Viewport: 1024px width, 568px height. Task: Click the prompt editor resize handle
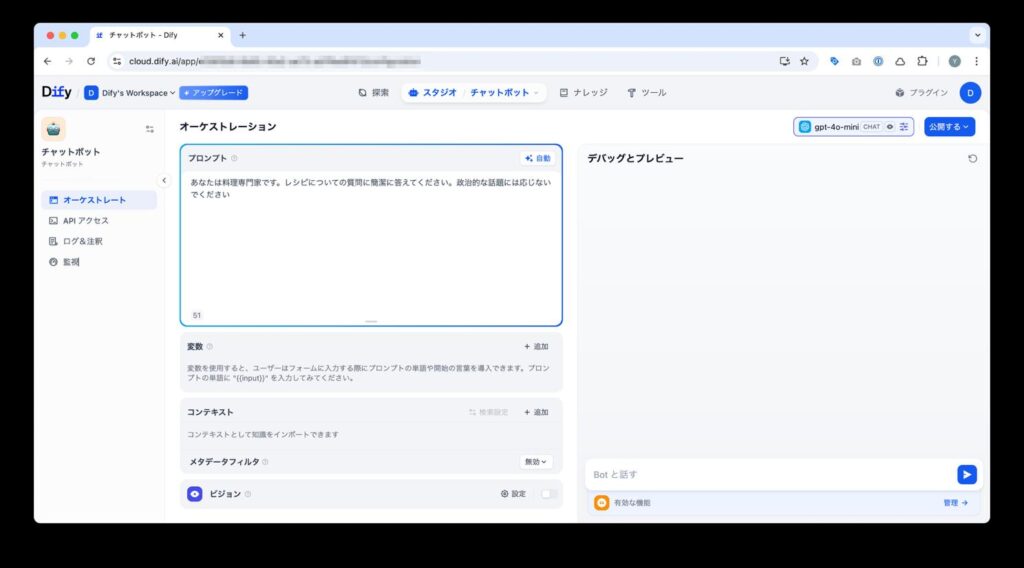pos(371,321)
